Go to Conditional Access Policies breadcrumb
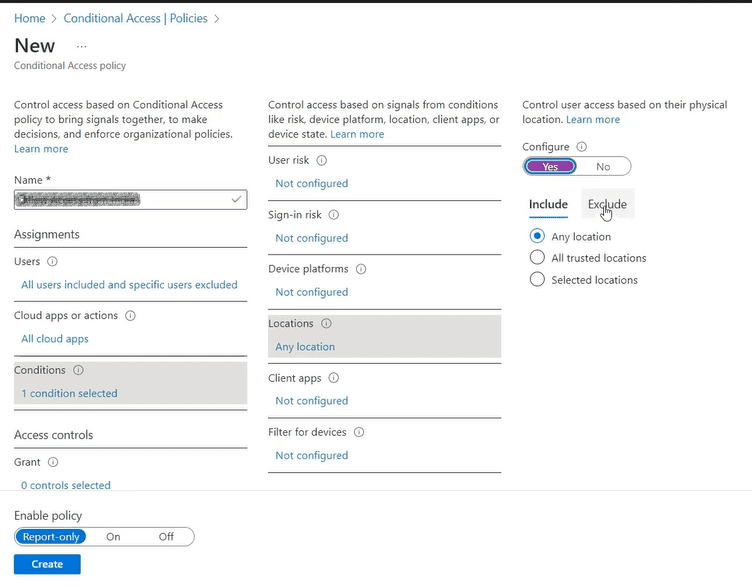Image resolution: width=752 pixels, height=588 pixels. [x=137, y=18]
